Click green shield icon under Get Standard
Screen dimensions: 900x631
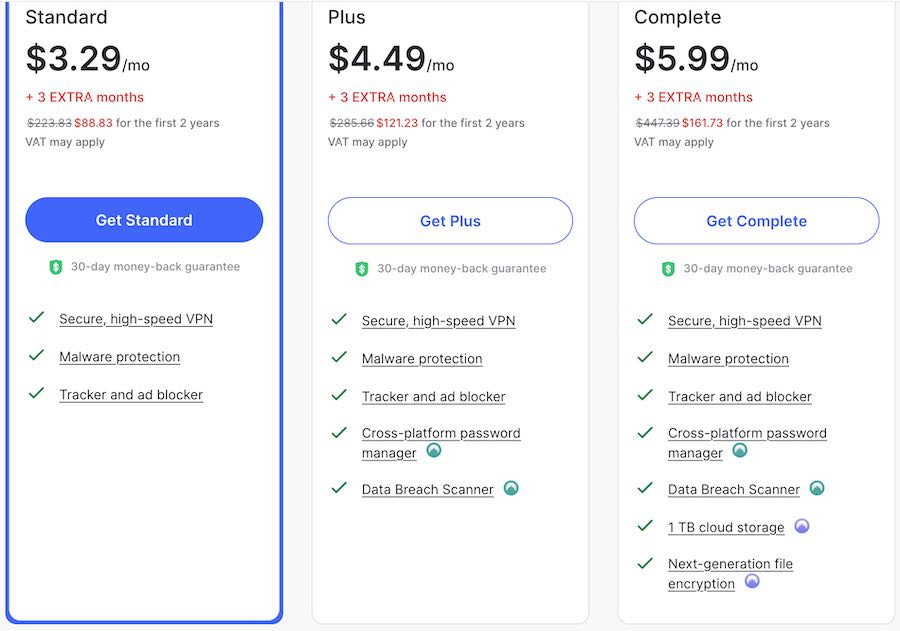(56, 267)
